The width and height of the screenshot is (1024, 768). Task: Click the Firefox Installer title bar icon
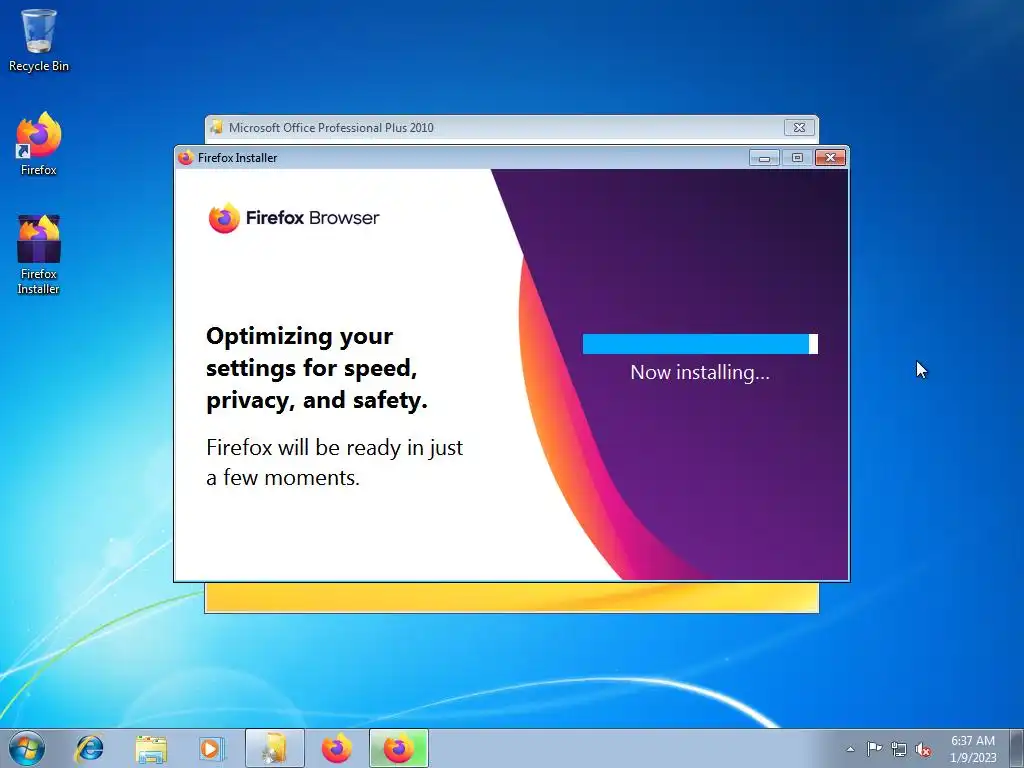click(x=185, y=157)
